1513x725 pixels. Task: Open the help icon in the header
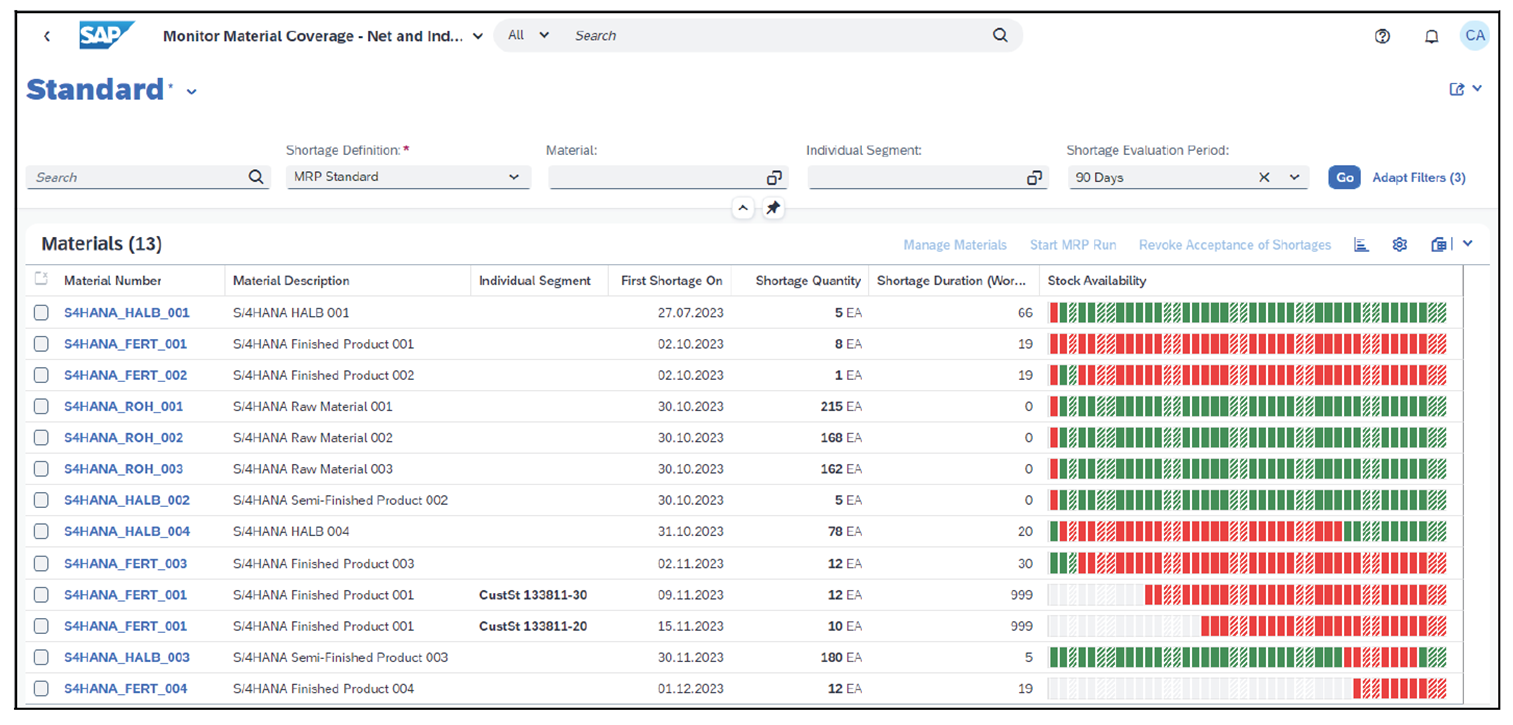(1382, 35)
